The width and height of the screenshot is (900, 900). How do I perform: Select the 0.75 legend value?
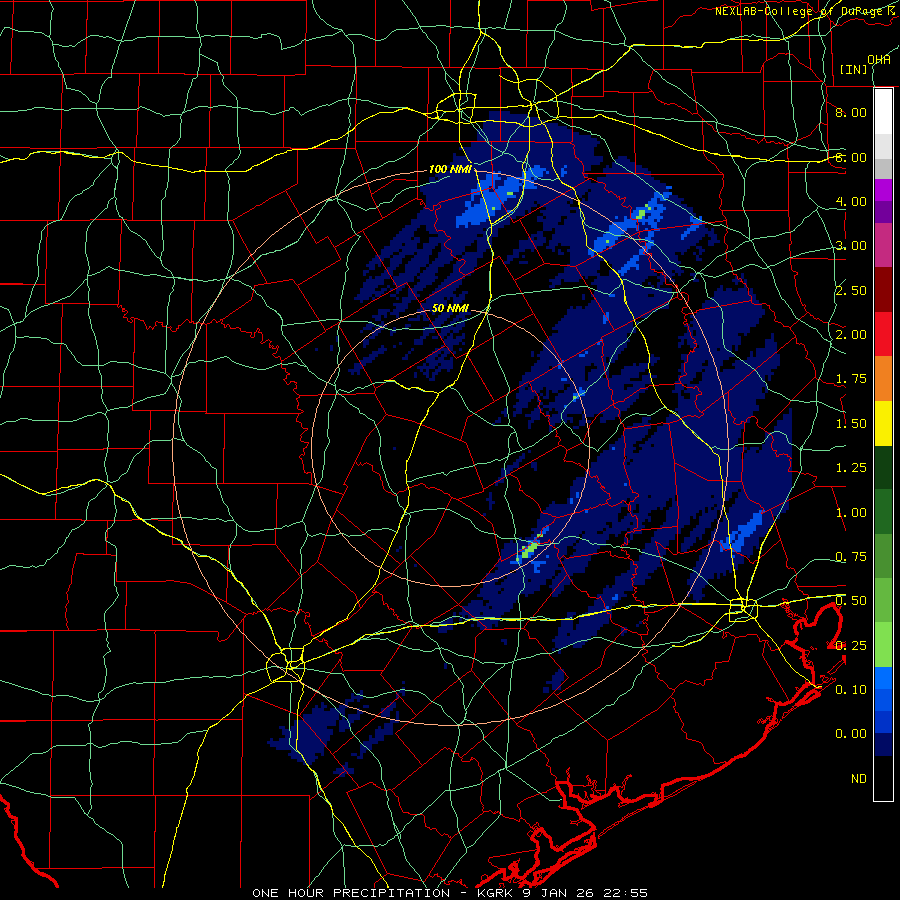pos(851,557)
